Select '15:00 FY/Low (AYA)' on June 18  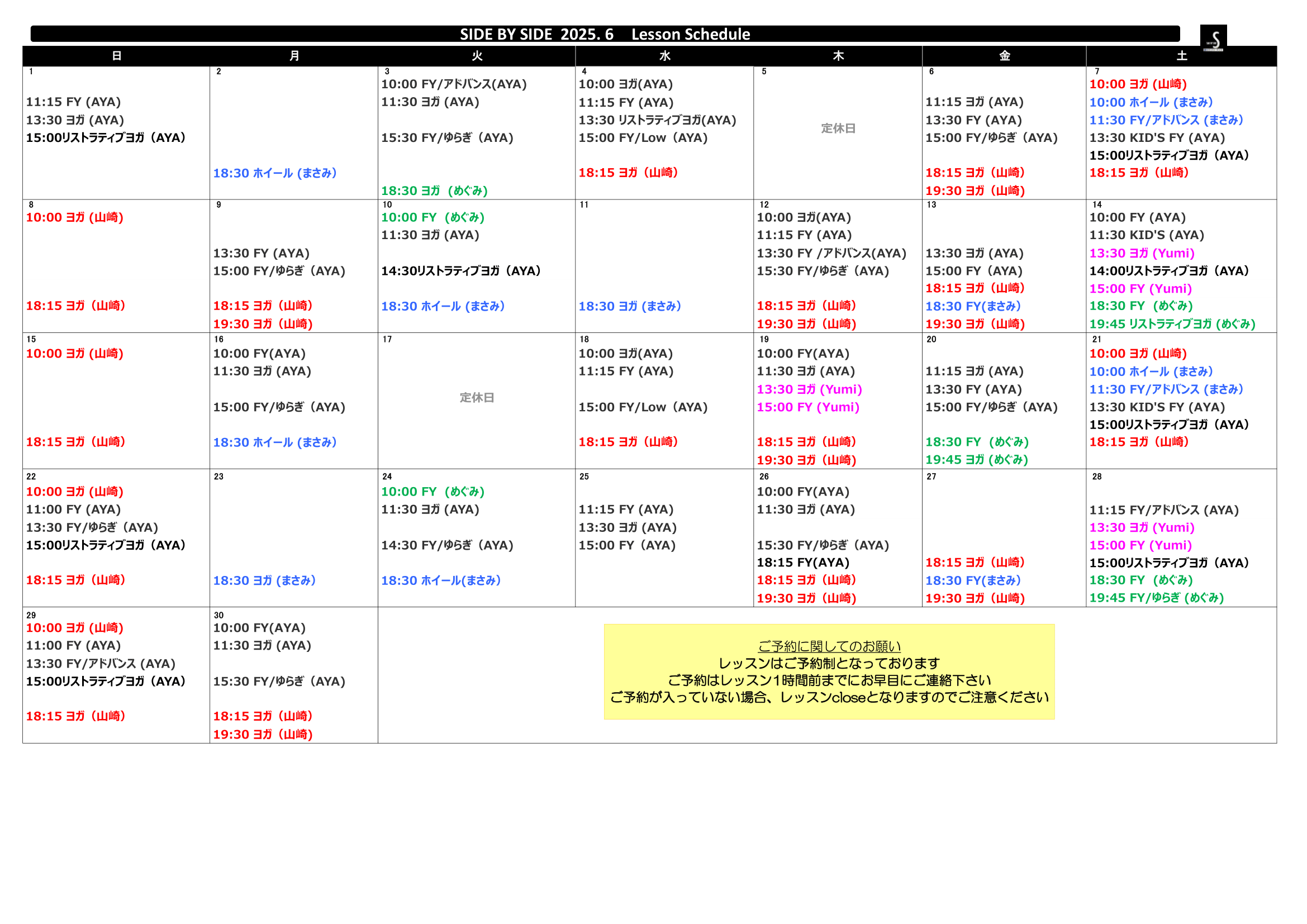pyautogui.click(x=643, y=407)
